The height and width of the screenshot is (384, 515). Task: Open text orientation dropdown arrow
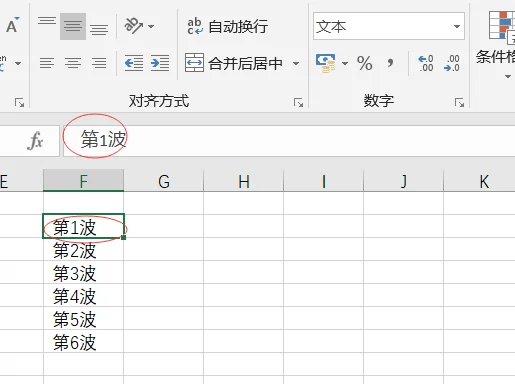pyautogui.click(x=151, y=26)
